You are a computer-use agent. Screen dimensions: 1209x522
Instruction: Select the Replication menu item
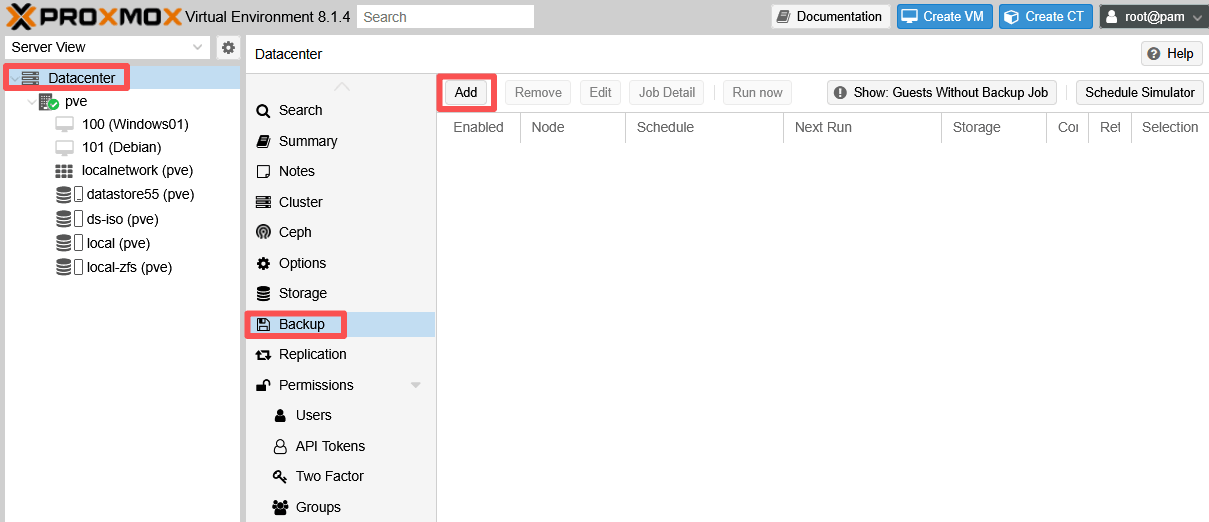(340, 355)
